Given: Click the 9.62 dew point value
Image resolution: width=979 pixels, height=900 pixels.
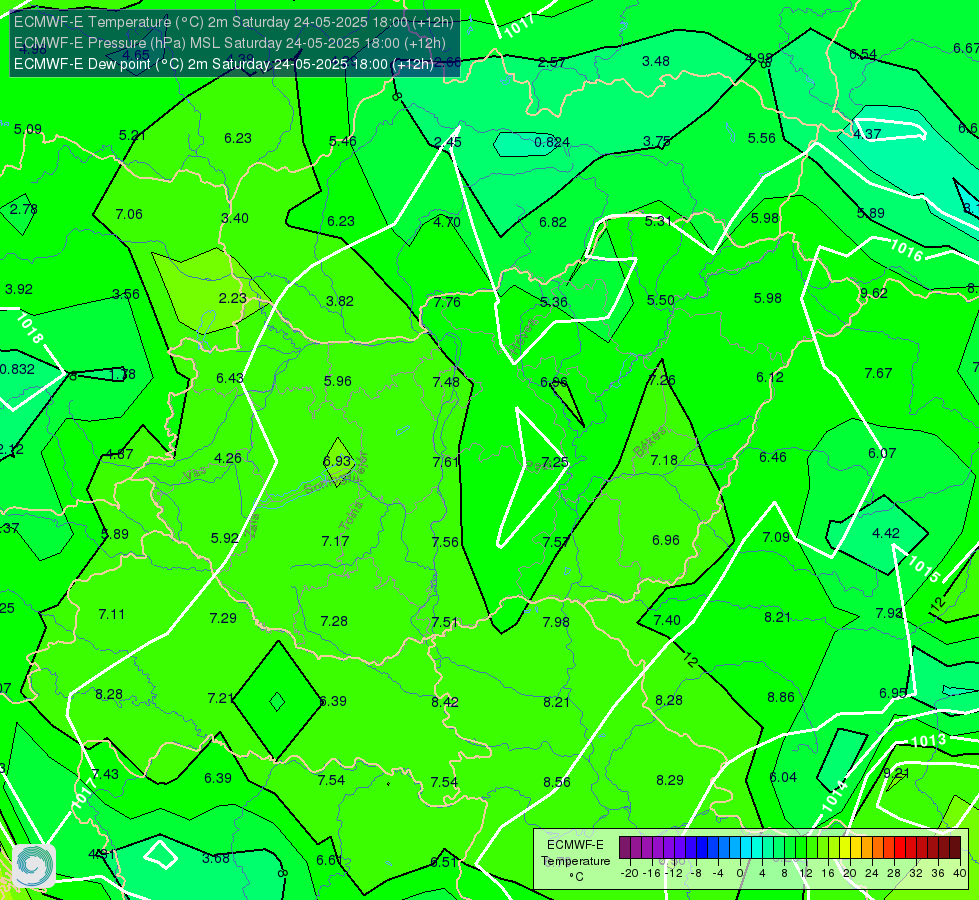Looking at the screenshot, I should click(873, 293).
